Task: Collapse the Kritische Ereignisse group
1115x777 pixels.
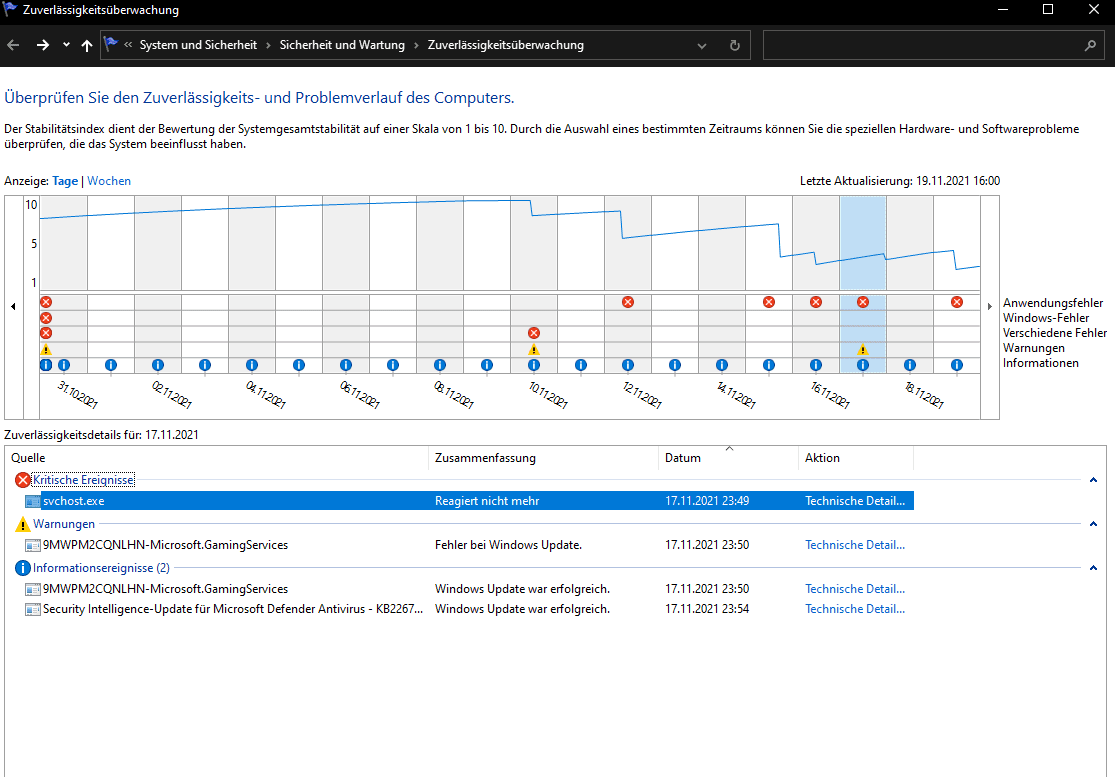Action: [x=1093, y=480]
